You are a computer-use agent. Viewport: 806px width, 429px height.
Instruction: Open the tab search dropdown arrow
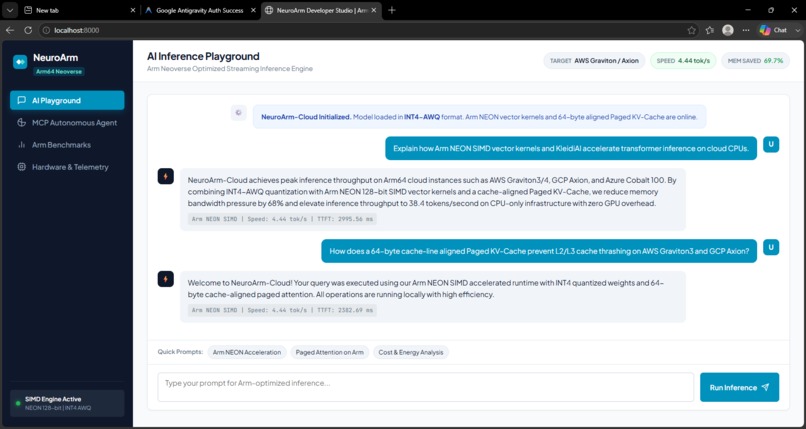[10, 10]
